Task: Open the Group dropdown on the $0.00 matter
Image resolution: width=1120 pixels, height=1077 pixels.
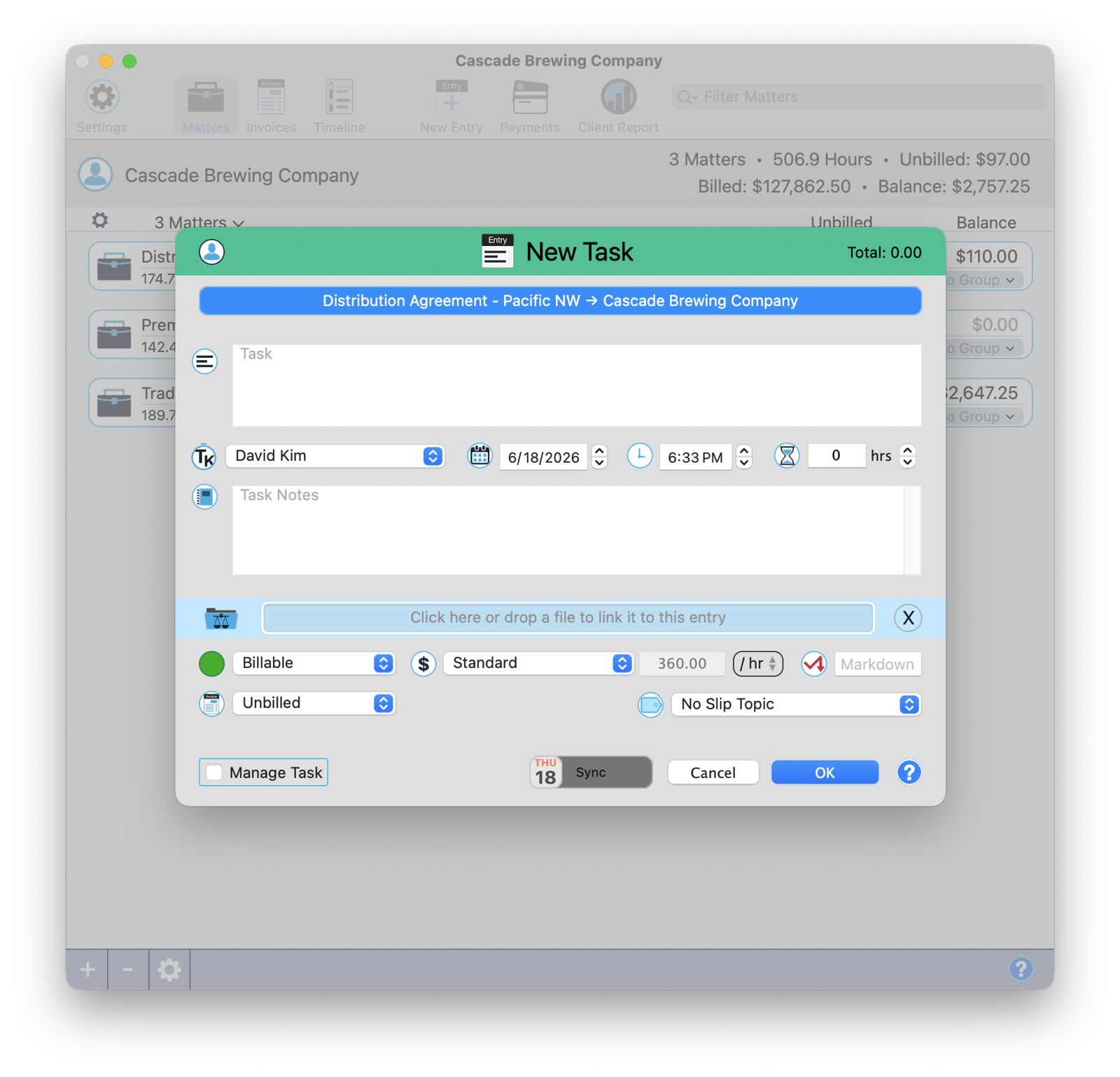Action: pyautogui.click(x=986, y=348)
